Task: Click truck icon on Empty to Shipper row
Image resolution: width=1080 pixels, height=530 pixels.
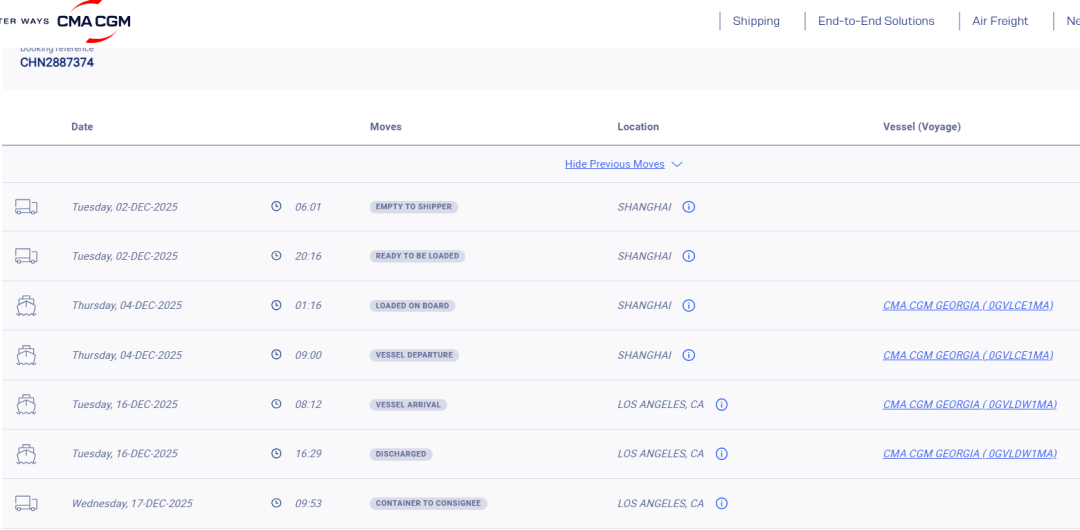Action: coord(26,207)
